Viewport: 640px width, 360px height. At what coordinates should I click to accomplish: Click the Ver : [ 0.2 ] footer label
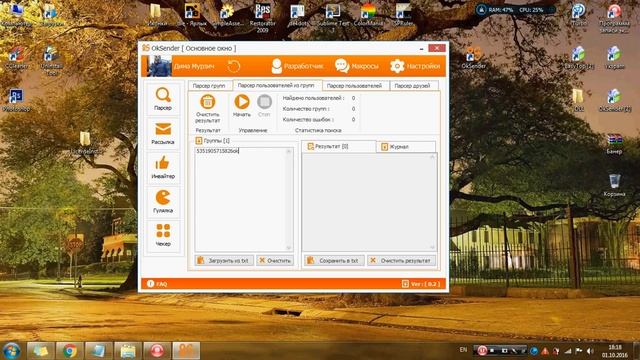point(421,284)
